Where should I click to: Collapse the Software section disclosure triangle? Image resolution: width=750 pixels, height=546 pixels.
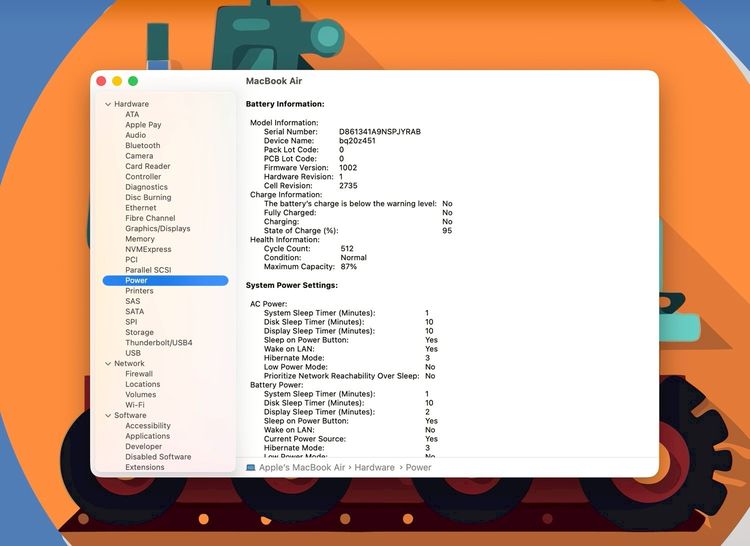[108, 416]
